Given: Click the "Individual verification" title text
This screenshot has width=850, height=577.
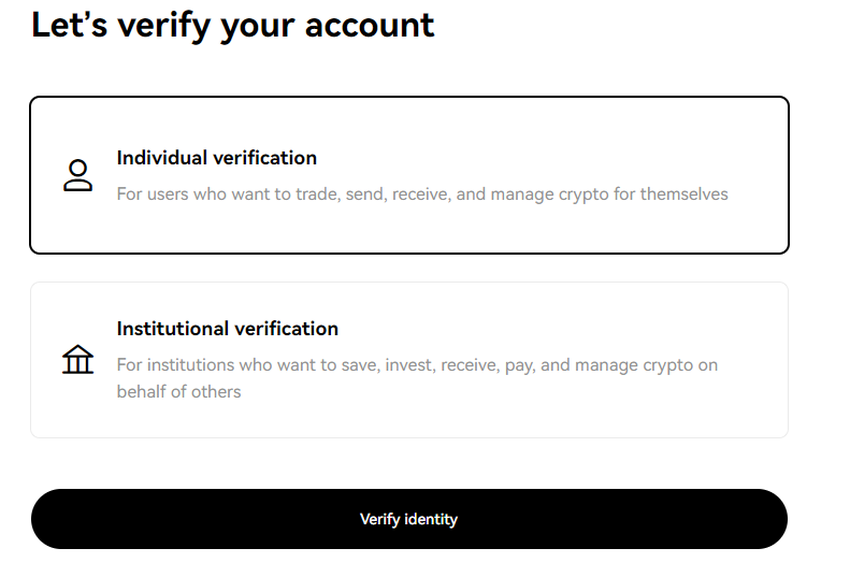Looking at the screenshot, I should 216,158.
